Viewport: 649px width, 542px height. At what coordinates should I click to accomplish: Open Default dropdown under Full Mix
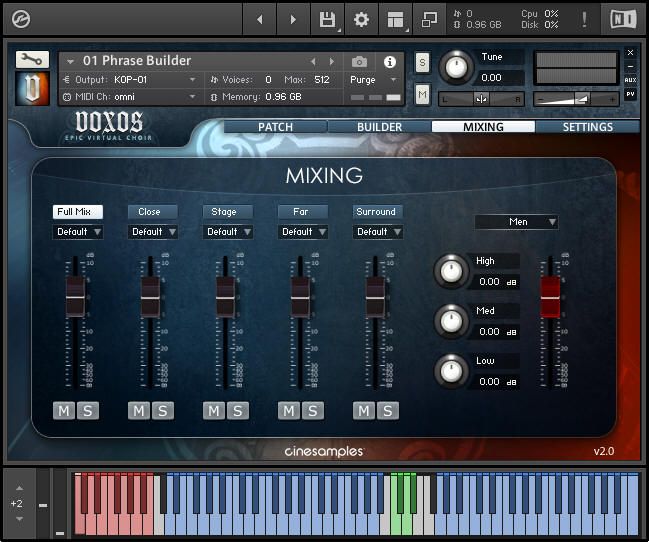click(x=78, y=232)
